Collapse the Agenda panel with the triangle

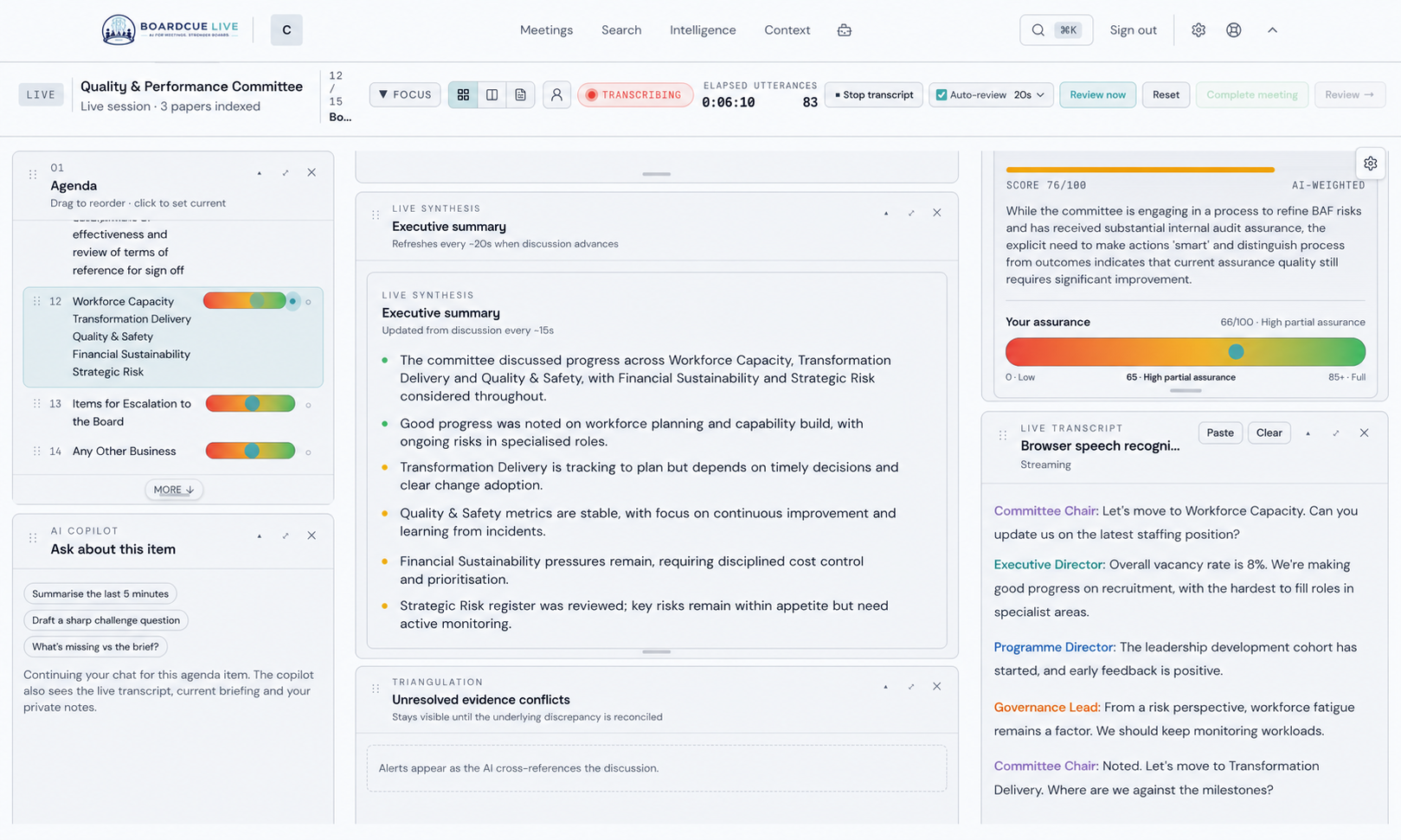coord(260,173)
